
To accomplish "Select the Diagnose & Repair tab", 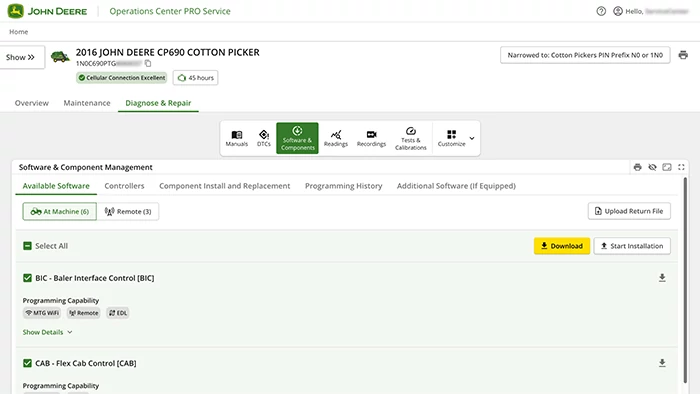I will point(158,103).
